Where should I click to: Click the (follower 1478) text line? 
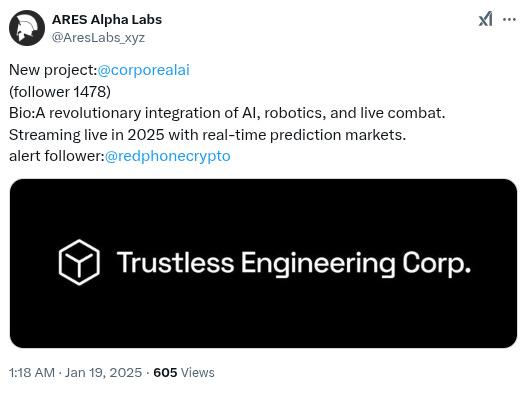point(60,91)
